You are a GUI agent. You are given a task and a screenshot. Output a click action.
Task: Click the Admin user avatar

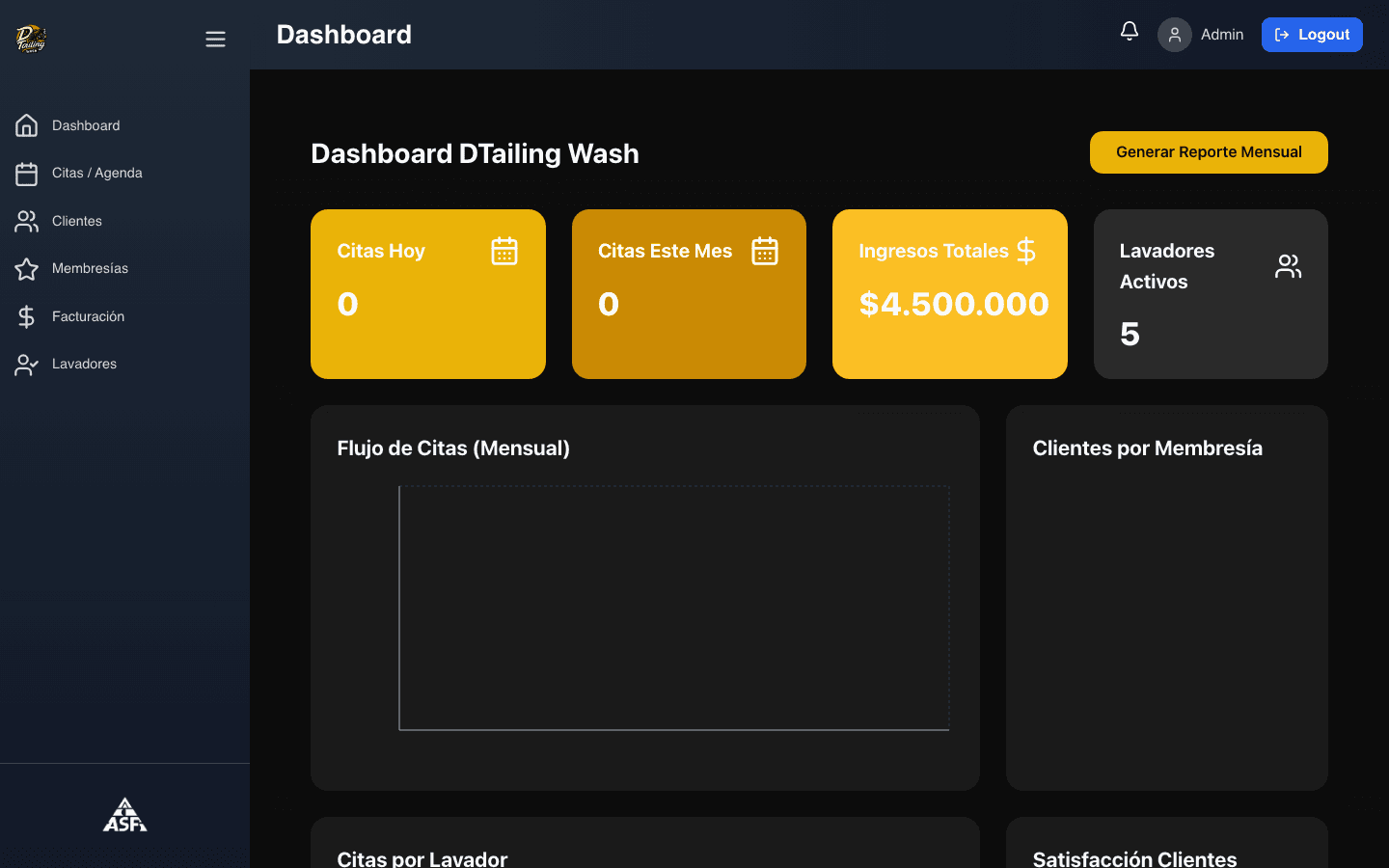[1174, 35]
